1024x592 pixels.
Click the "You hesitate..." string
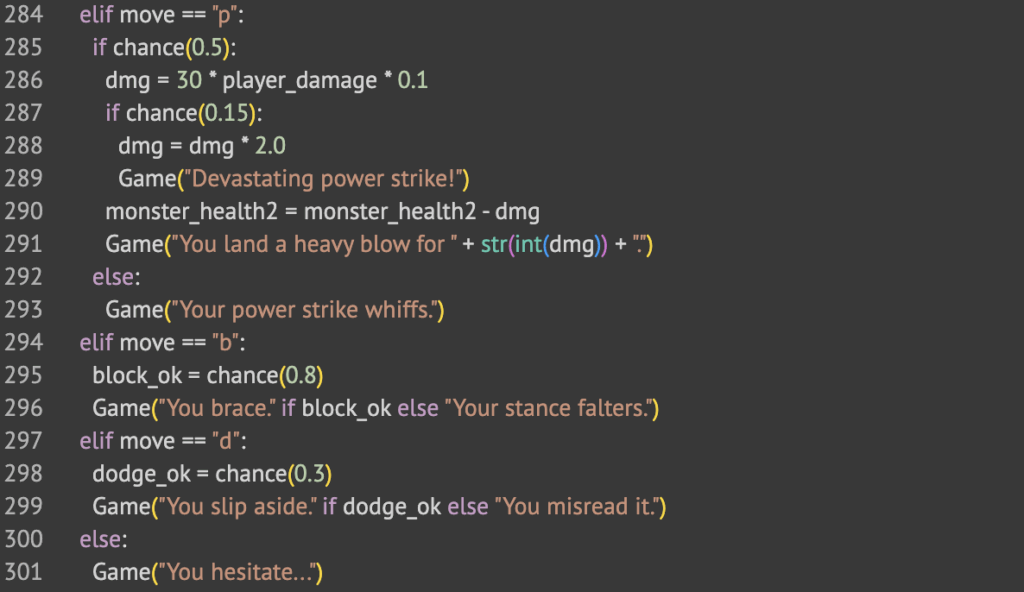click(240, 572)
